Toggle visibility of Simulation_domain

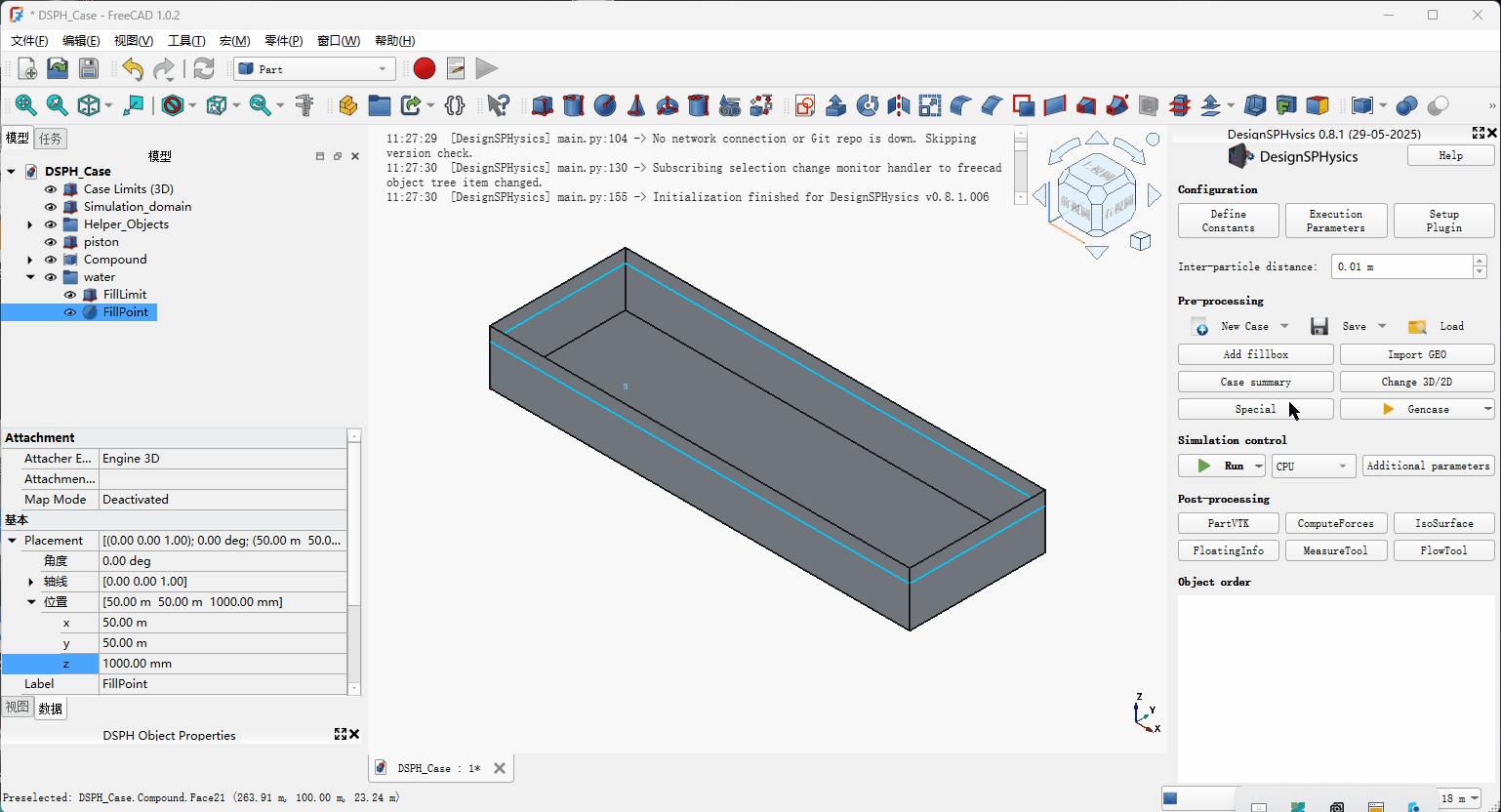tap(51, 207)
